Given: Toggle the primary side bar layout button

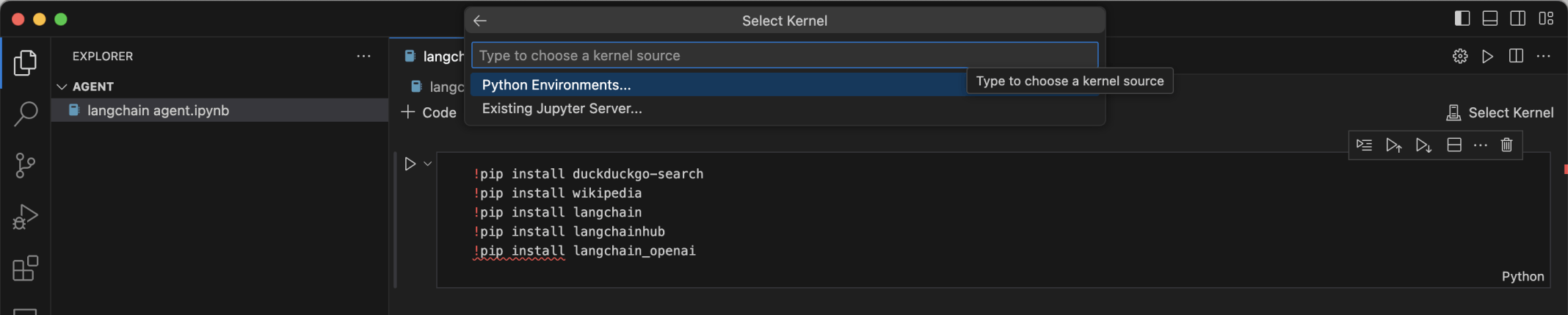Looking at the screenshot, I should [1462, 19].
